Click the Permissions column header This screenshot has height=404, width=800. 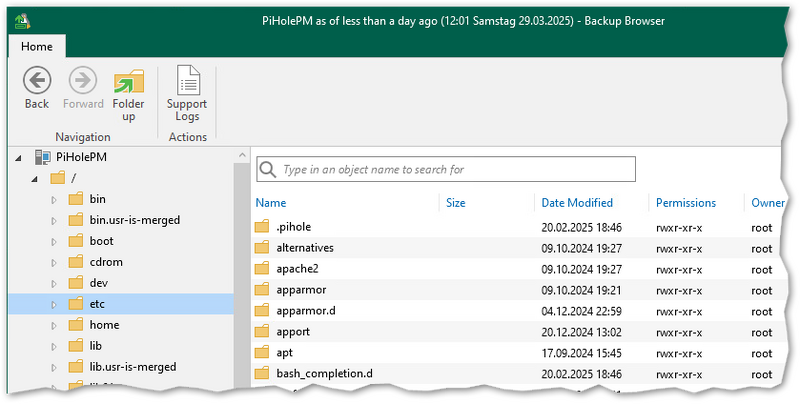[x=685, y=203]
